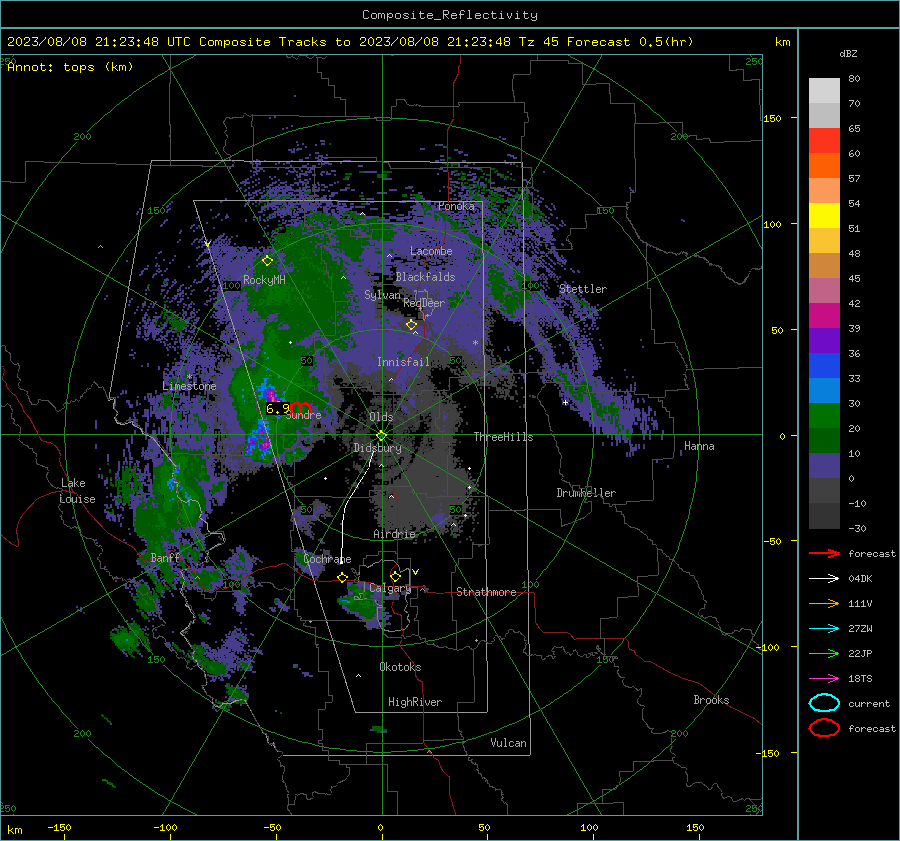Click the yellow diamond marker above Calgary
Image resolution: width=900 pixels, height=841 pixels.
coord(395,576)
